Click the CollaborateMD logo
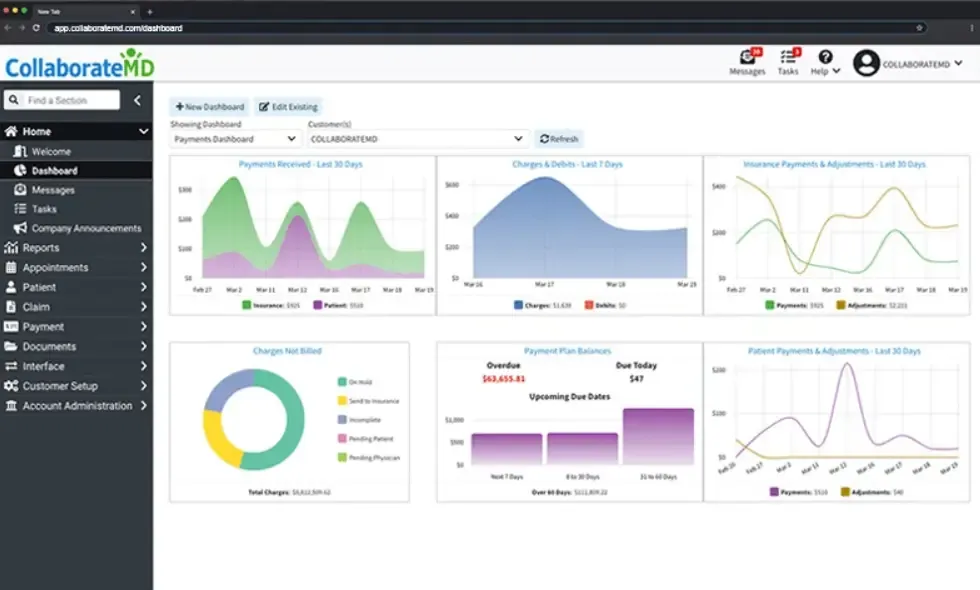This screenshot has width=980, height=590. [79, 64]
